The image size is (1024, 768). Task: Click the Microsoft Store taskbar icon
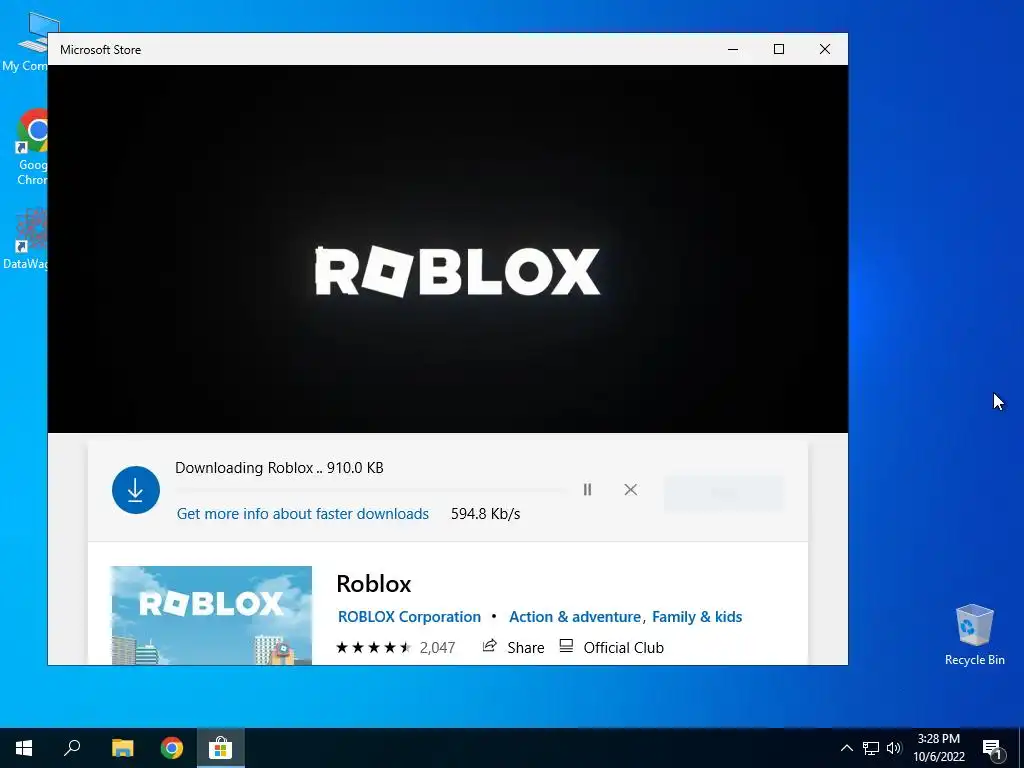click(x=221, y=748)
